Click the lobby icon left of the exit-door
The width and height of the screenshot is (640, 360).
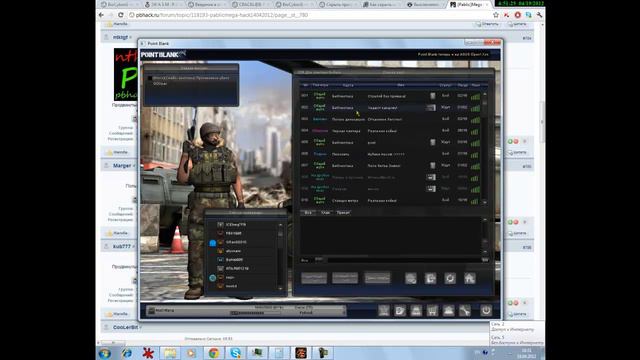point(411,278)
